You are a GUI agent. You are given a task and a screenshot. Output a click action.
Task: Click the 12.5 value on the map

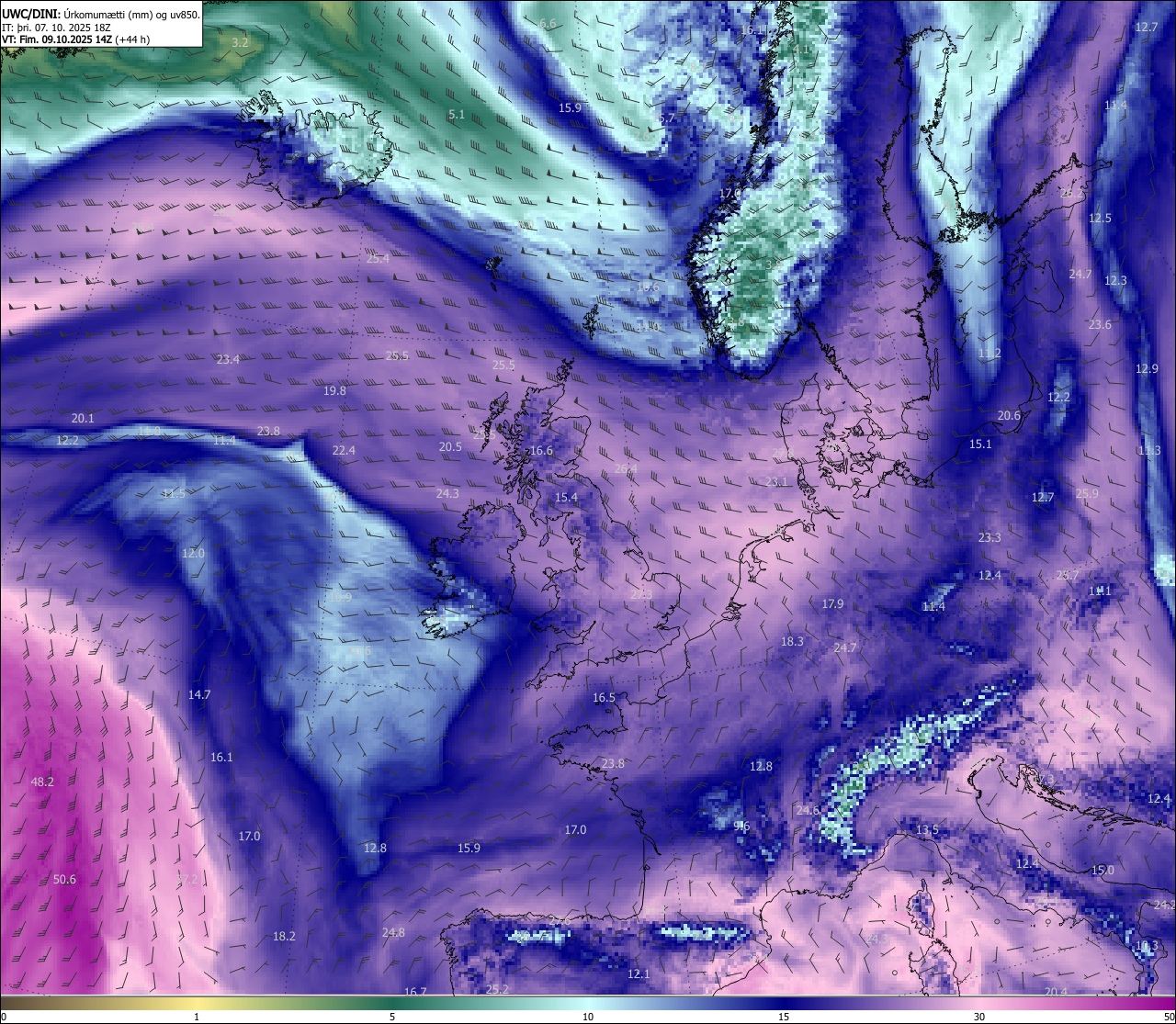1100,219
